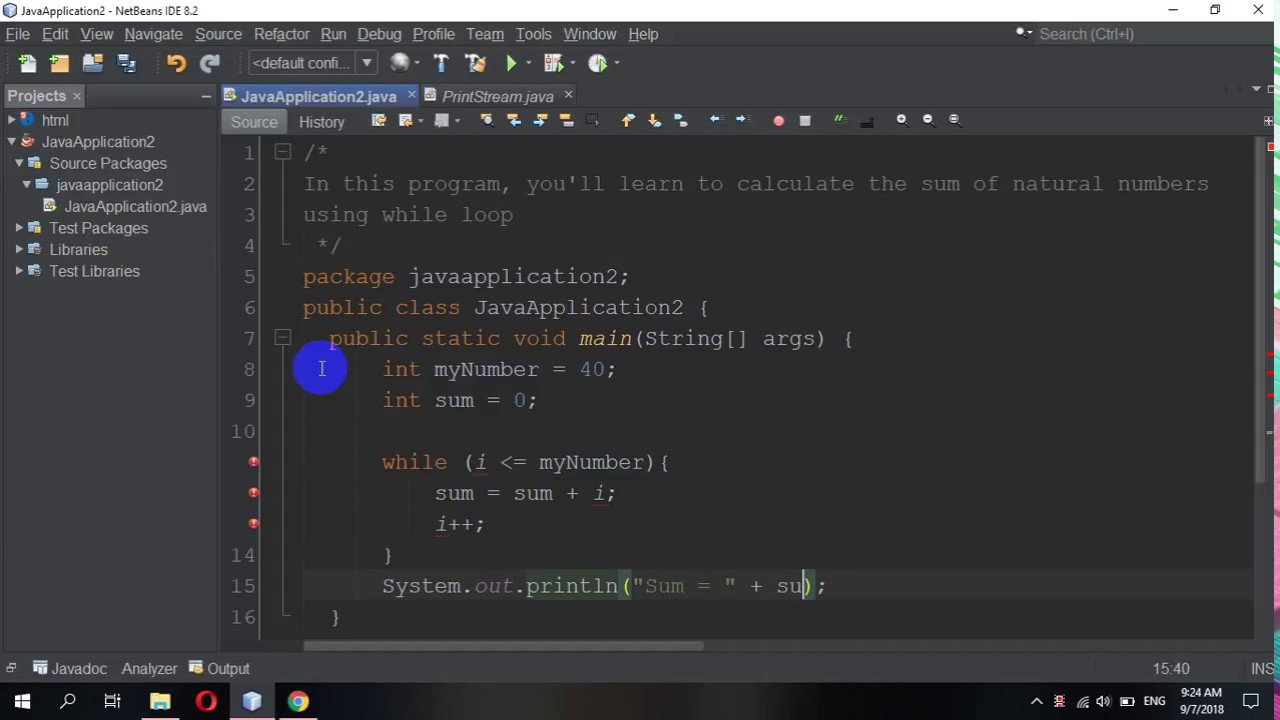Image resolution: width=1280 pixels, height=720 pixels.
Task: Collapse the Source Packages node
Action: point(19,163)
